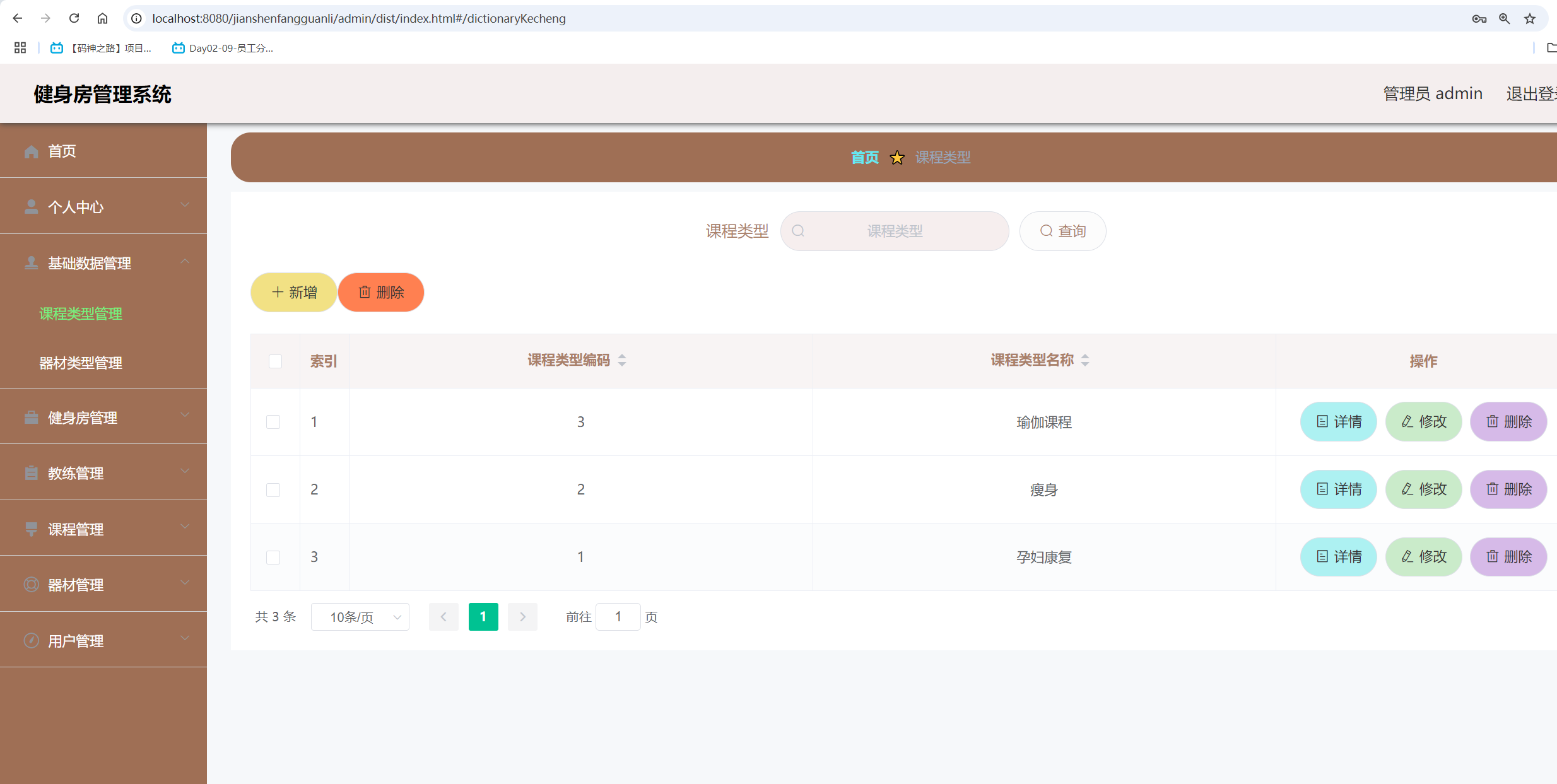1557x784 pixels.
Task: Open the 【码神之路】项目 bookmark
Action: (x=102, y=48)
